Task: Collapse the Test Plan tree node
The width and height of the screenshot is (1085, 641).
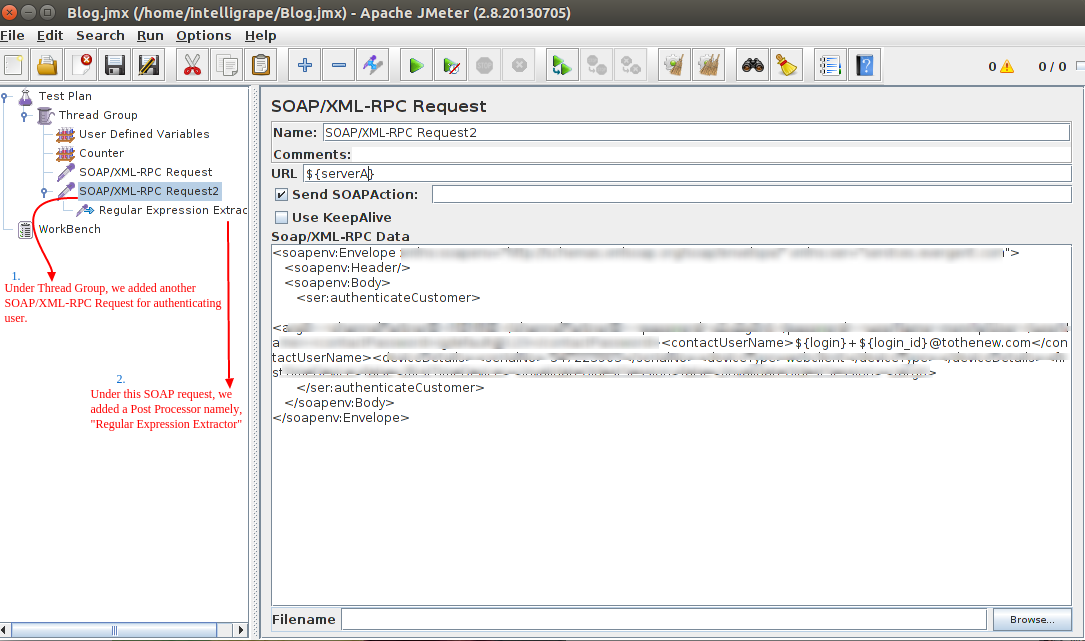Action: click(x=4, y=97)
